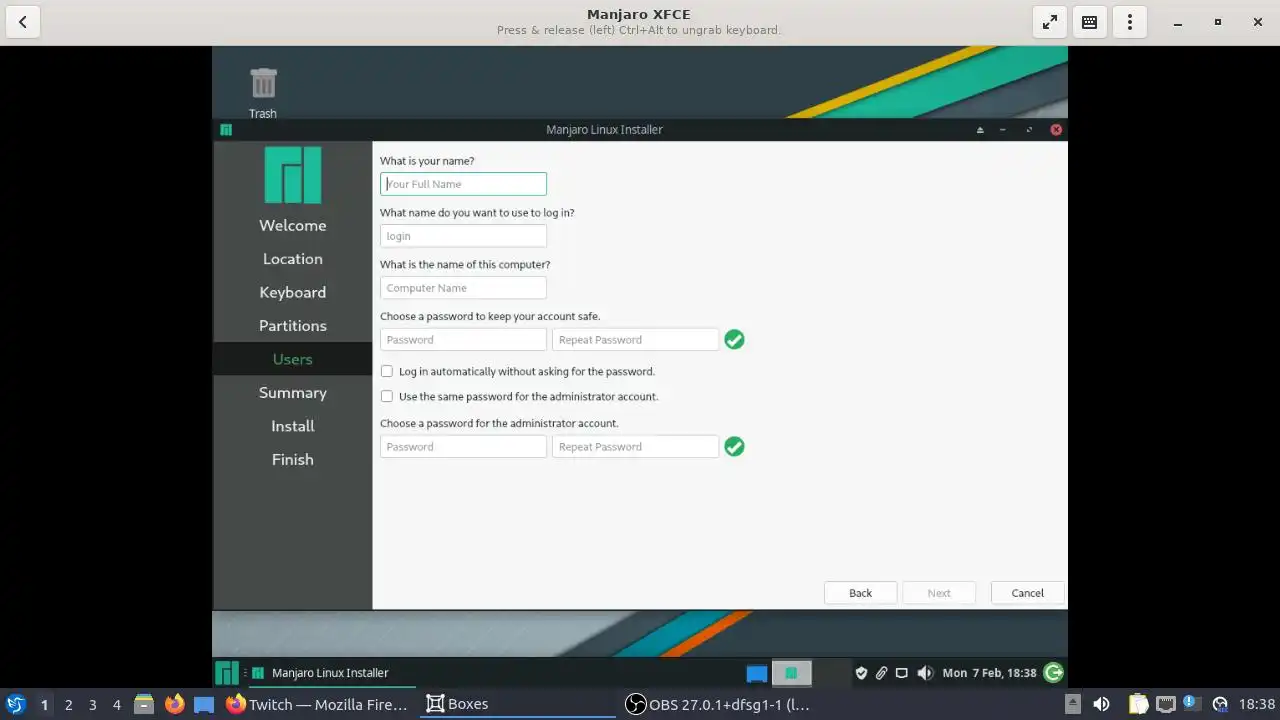This screenshot has width=1280, height=720.
Task: Toggle fullscreen in the Boxes header bar
Action: [x=1050, y=22]
